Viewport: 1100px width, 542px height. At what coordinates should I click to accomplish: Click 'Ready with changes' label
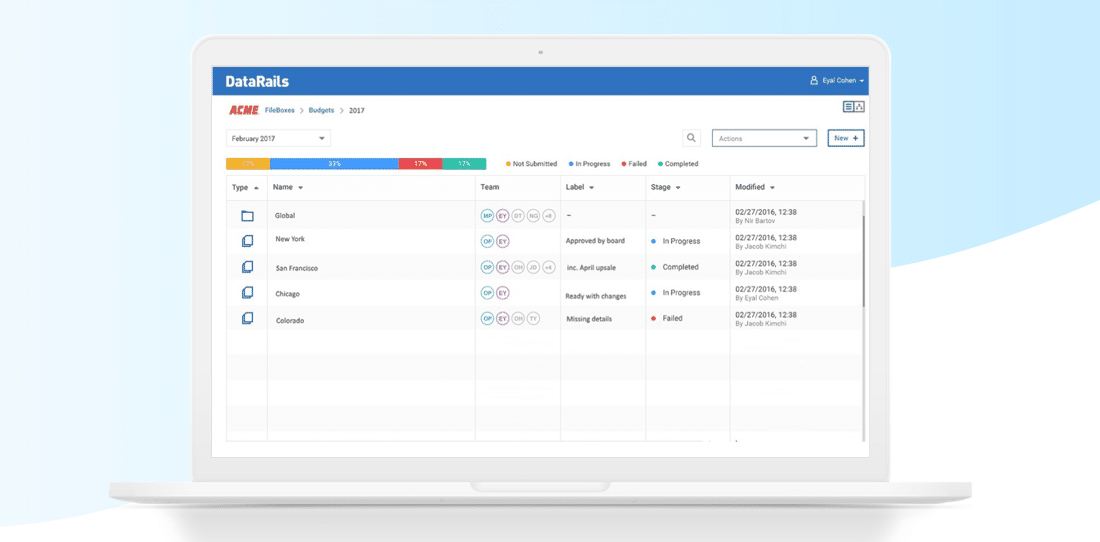pos(596,297)
